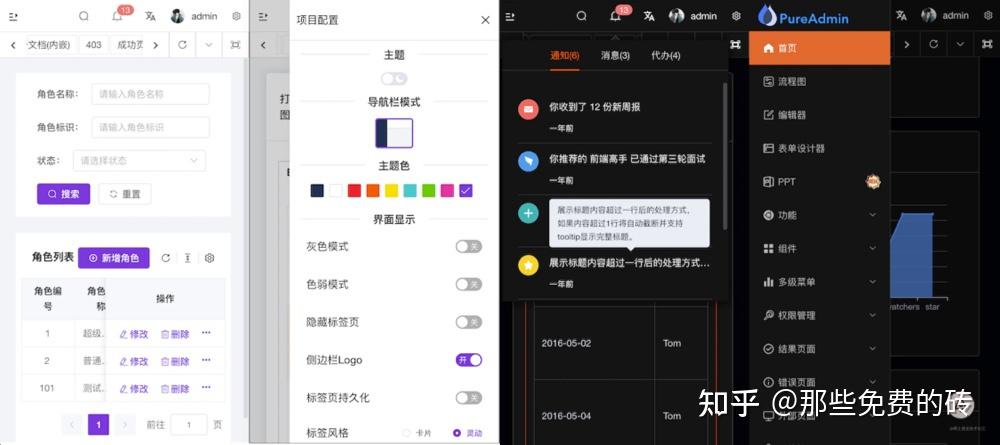
Task: Click the refresh icon in the light role page tab bar
Action: [x=182, y=45]
